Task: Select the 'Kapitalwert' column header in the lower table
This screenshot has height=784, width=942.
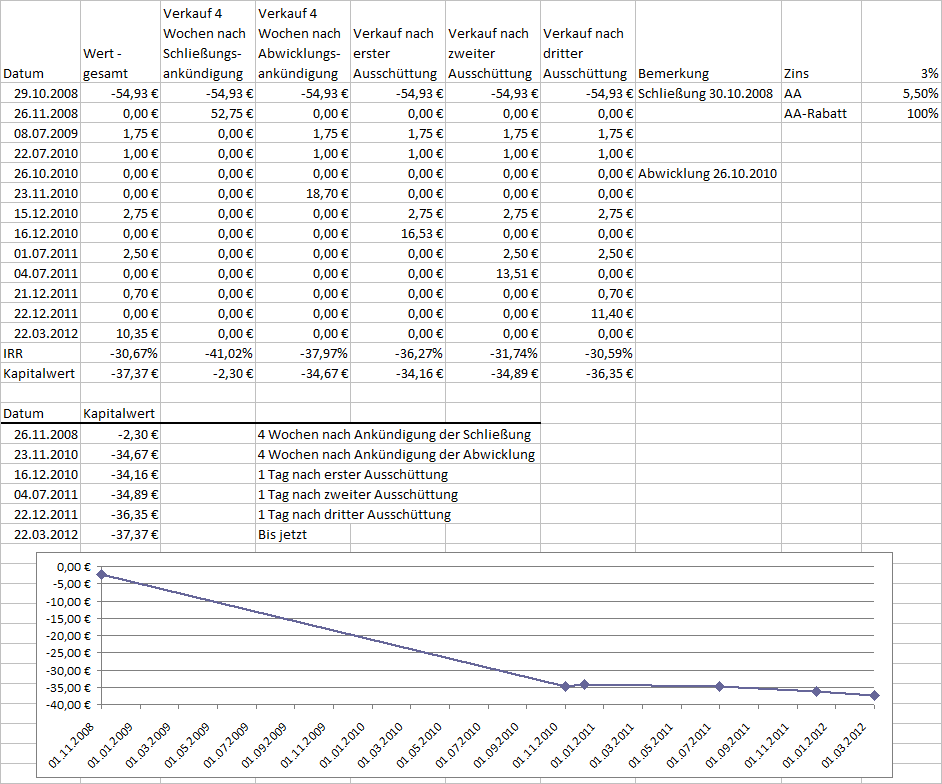Action: pyautogui.click(x=120, y=413)
